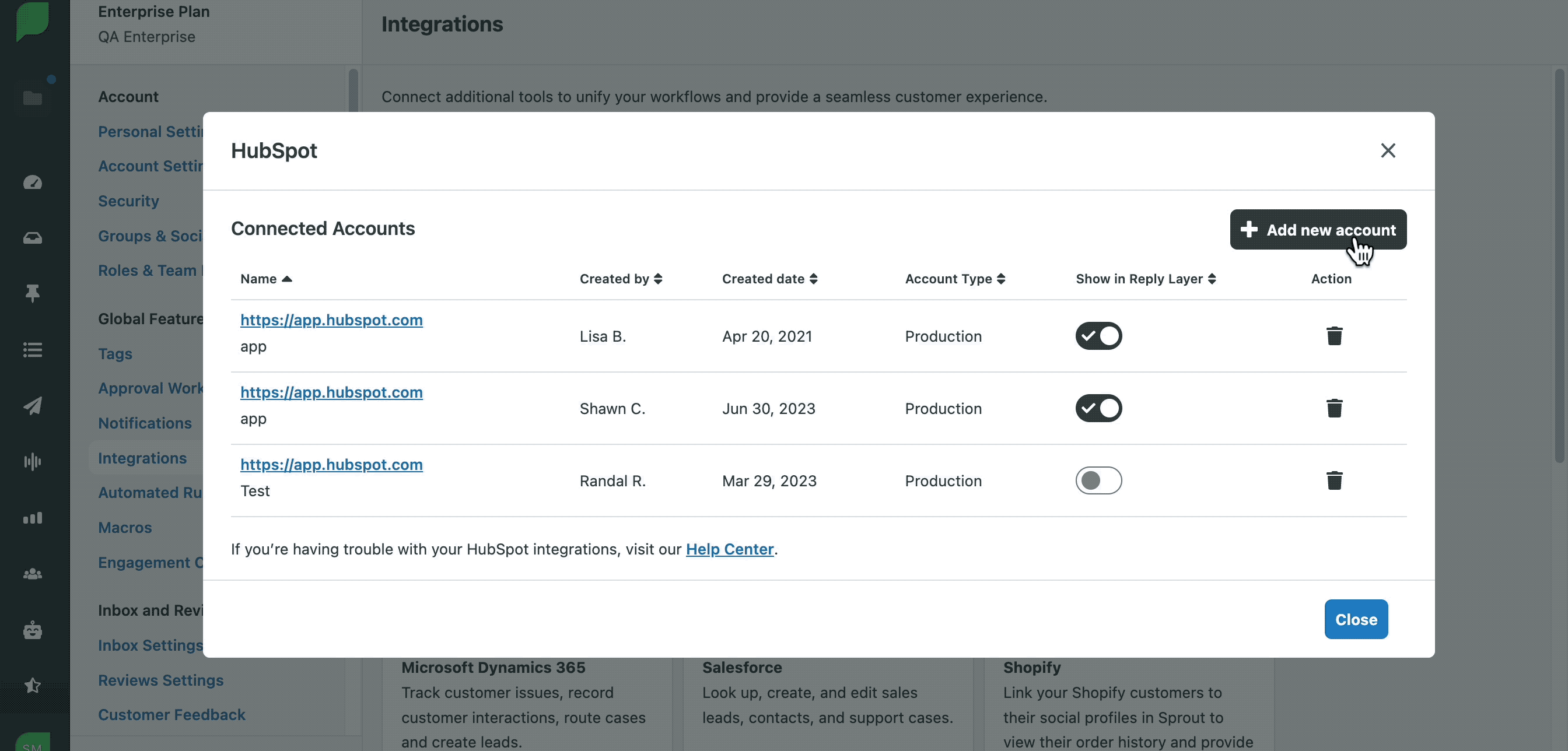Sort by Show in Reply Layer column
Screen dimensions: 1568x751
(x=1145, y=279)
